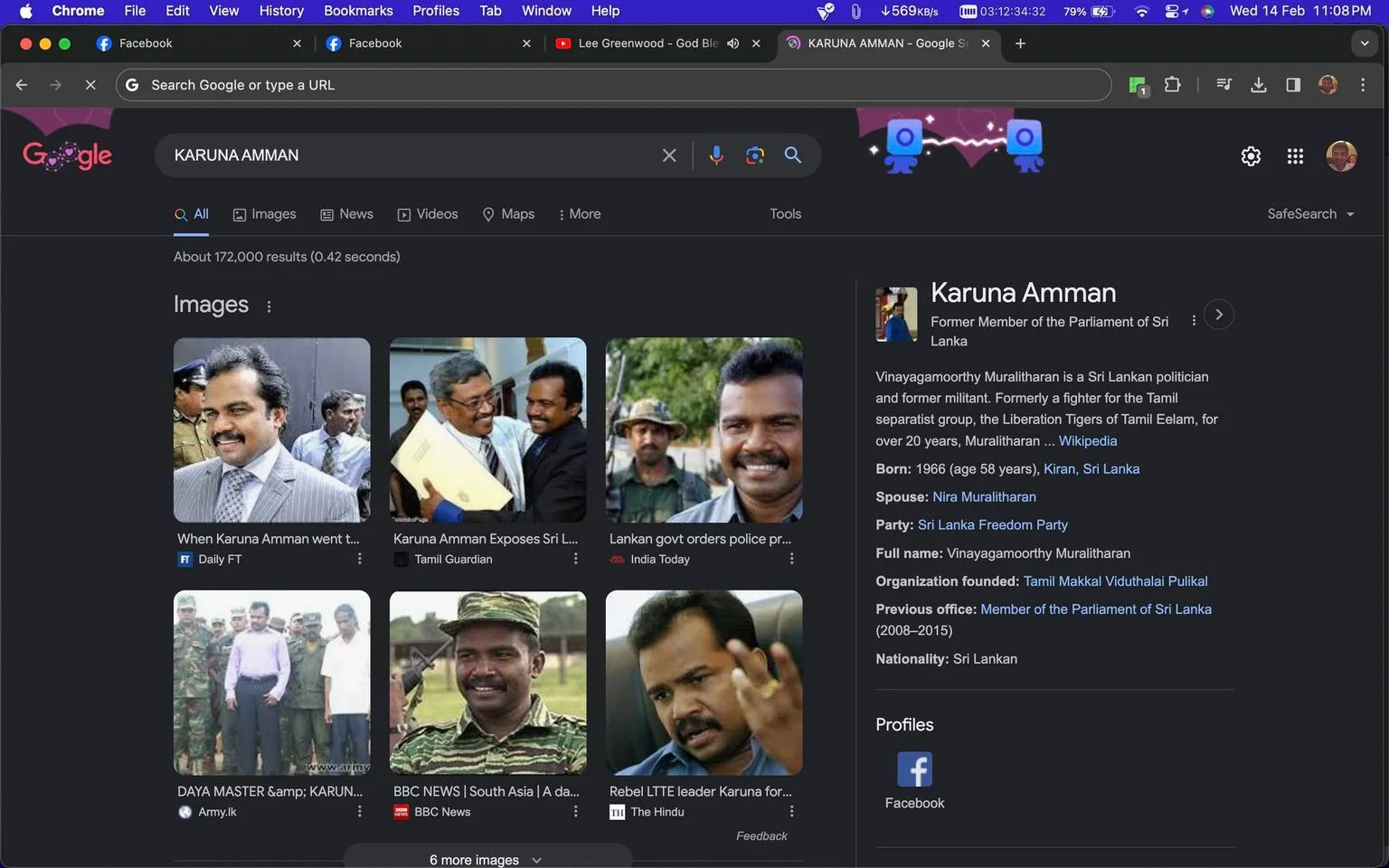Mute the Lee Greenwood tab audio
Image resolution: width=1389 pixels, height=868 pixels.
(x=733, y=43)
